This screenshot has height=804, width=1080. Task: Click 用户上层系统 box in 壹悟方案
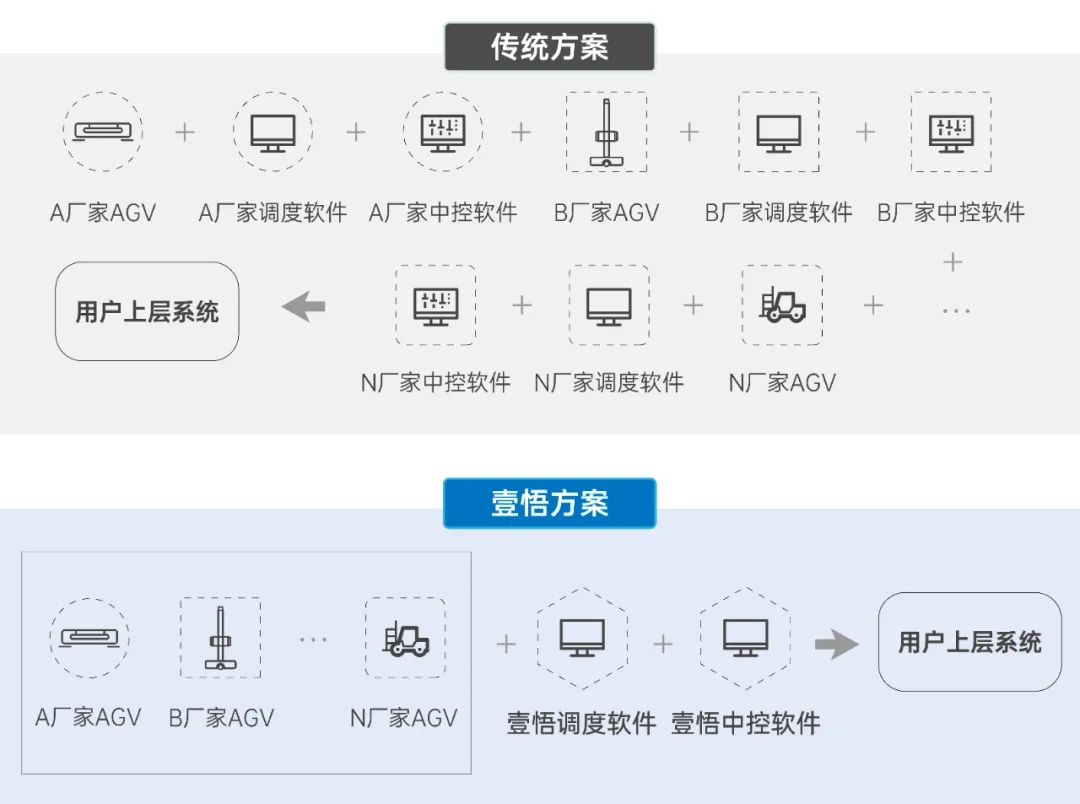pyautogui.click(x=970, y=642)
